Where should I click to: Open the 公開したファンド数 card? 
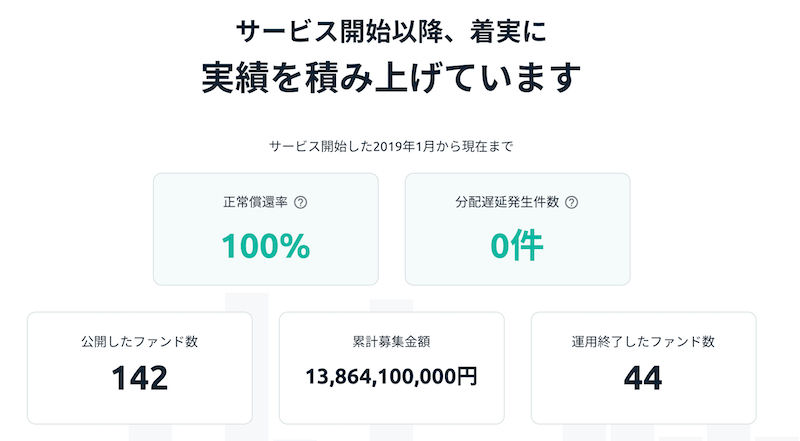[140, 368]
